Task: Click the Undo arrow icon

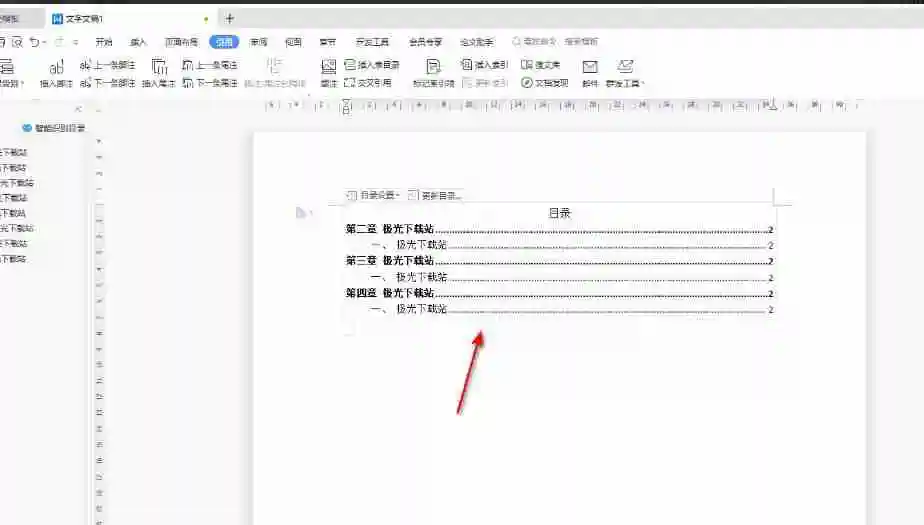Action: pyautogui.click(x=35, y=42)
